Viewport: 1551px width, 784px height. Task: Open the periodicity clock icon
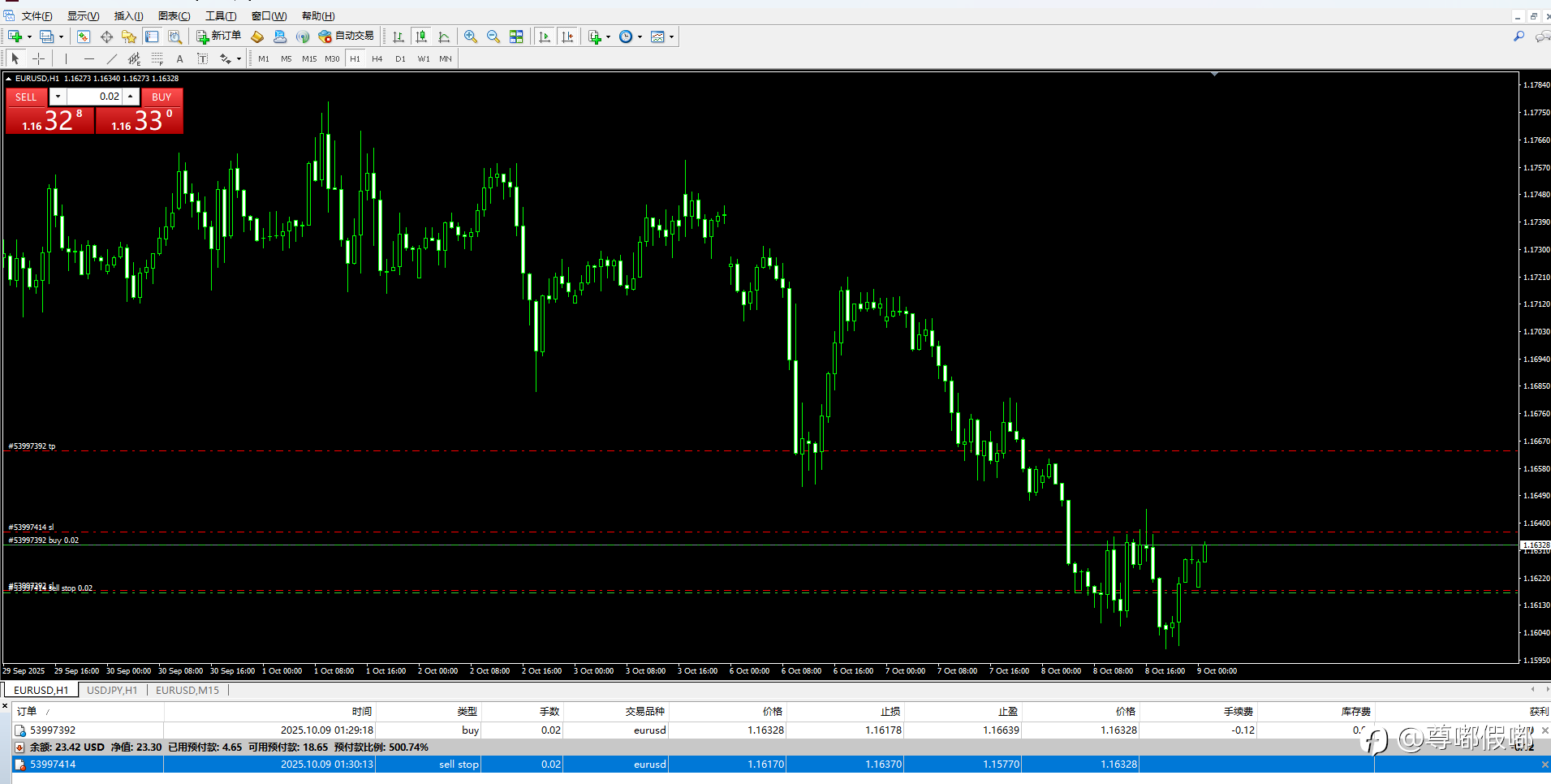[x=626, y=37]
